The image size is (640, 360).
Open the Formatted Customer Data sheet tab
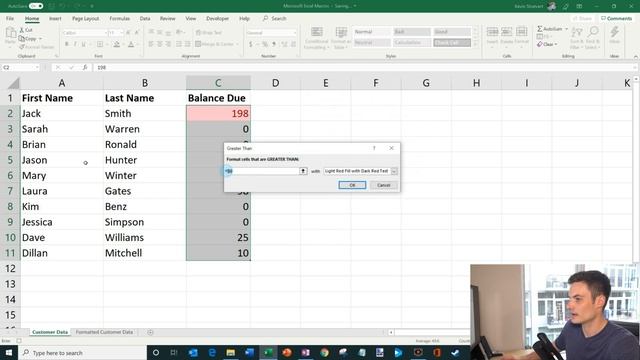click(104, 332)
